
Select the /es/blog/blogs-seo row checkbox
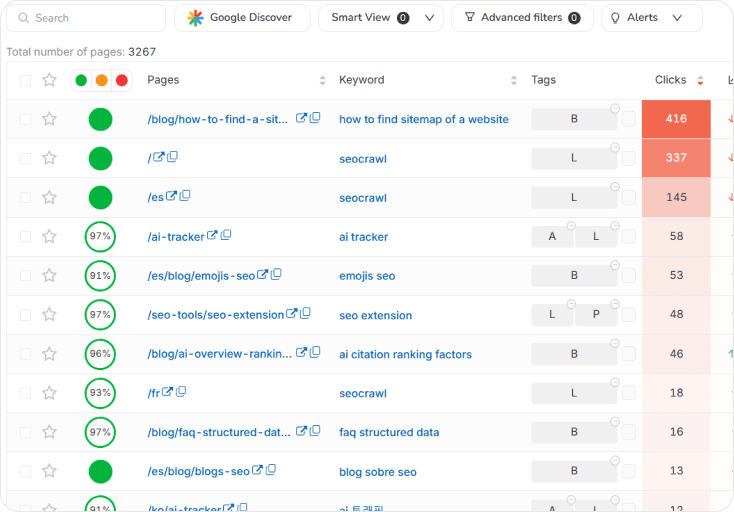coord(25,471)
